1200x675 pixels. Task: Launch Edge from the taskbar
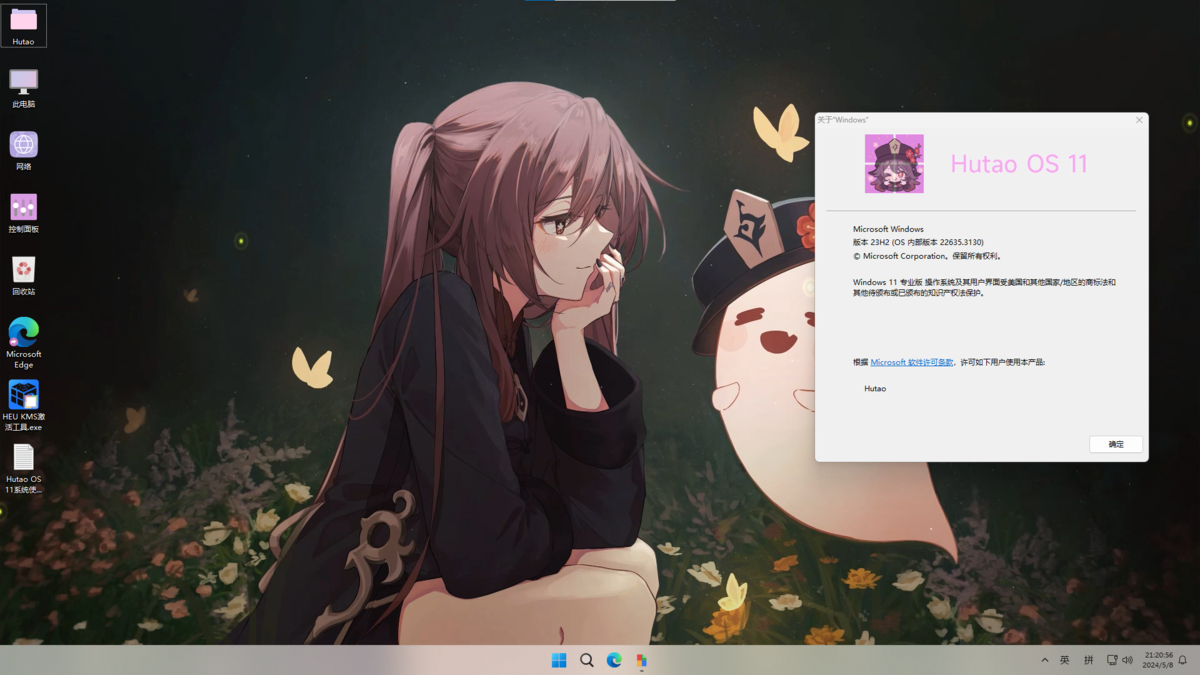[x=614, y=660]
